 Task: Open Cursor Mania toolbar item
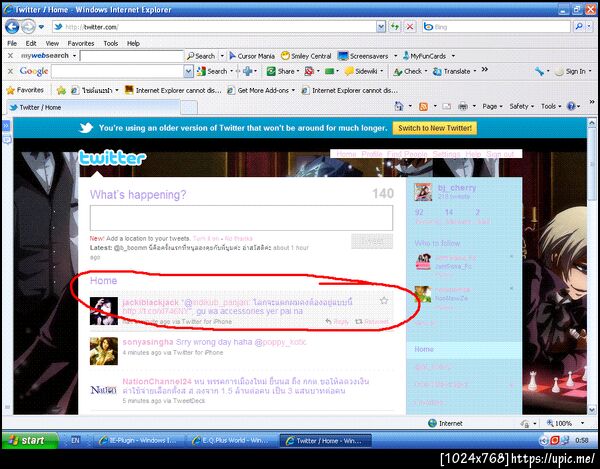click(252, 56)
